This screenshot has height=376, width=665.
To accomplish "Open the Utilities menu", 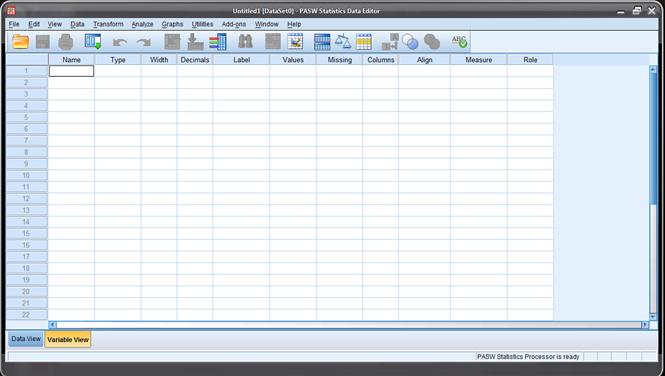I will 202,24.
